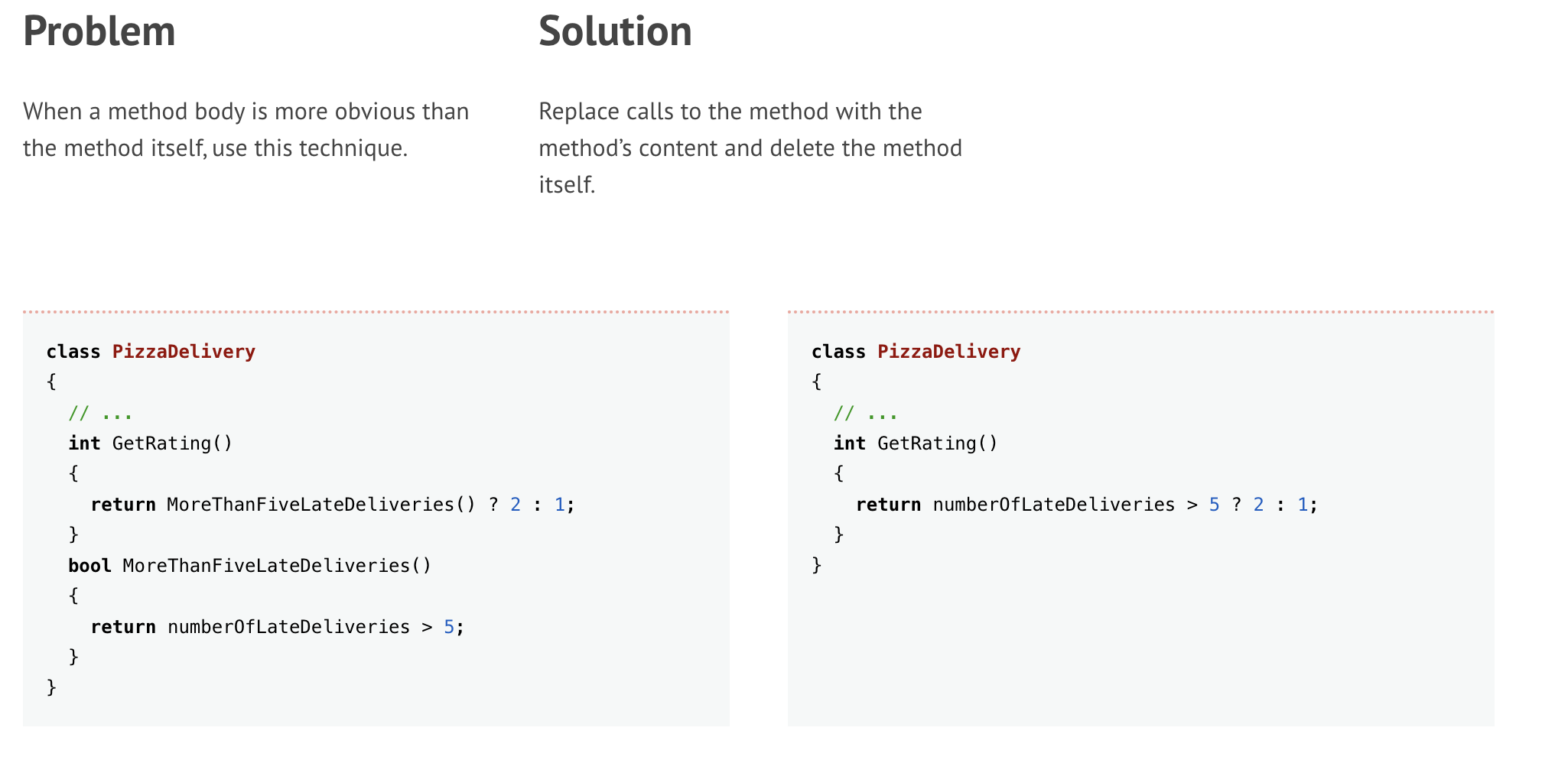Click "PizzaDelivery" in the before-refactoring code block
This screenshot has height=760, width=1568.
pos(184,352)
